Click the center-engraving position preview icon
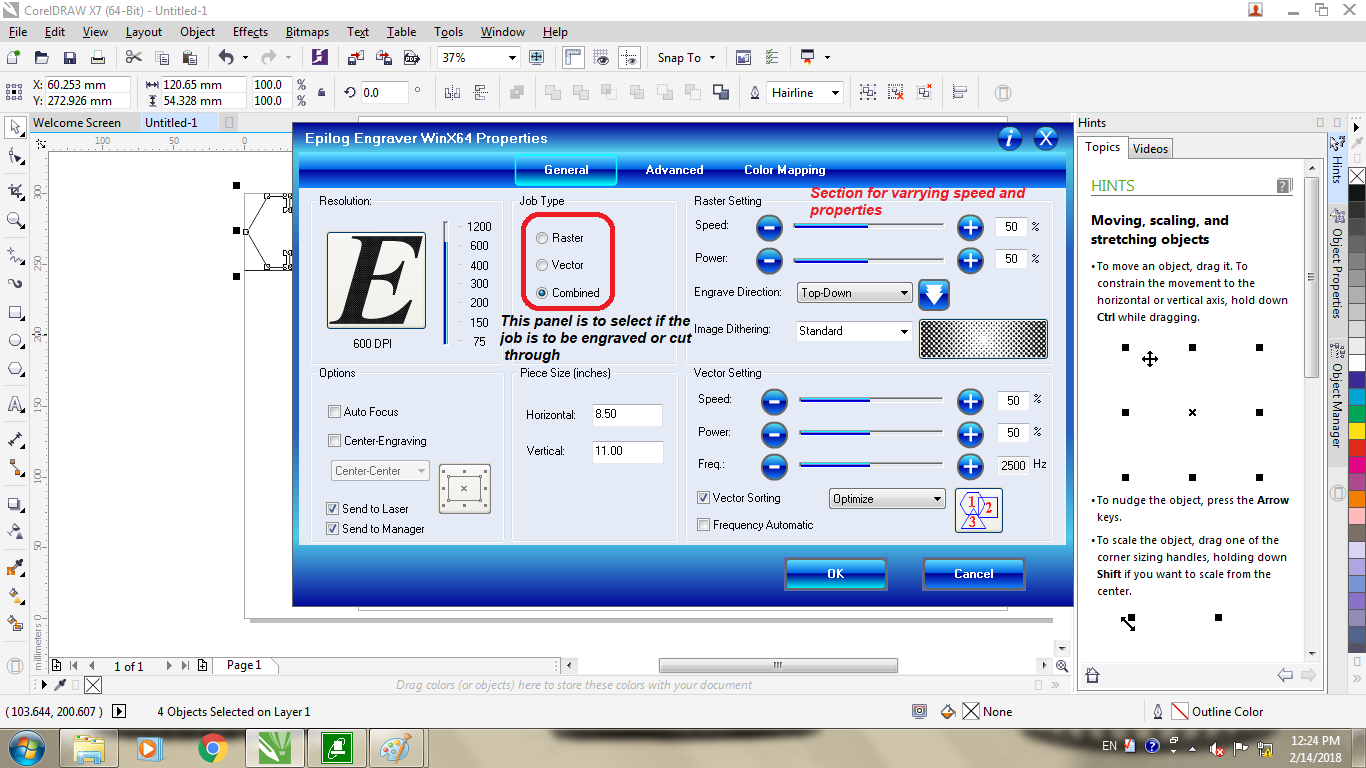The height and width of the screenshot is (768, 1366). click(x=465, y=488)
